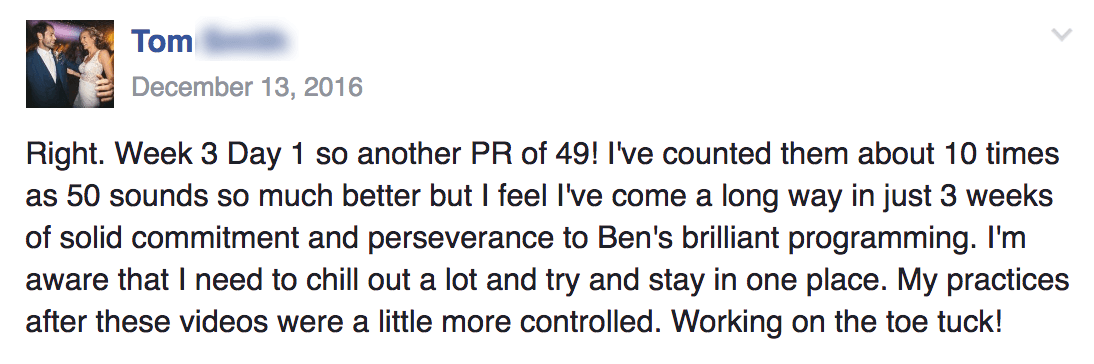Screen dimensions: 1094x364
Task: Click the 'Ben's brilliant programming' text
Action: [x=761, y=238]
